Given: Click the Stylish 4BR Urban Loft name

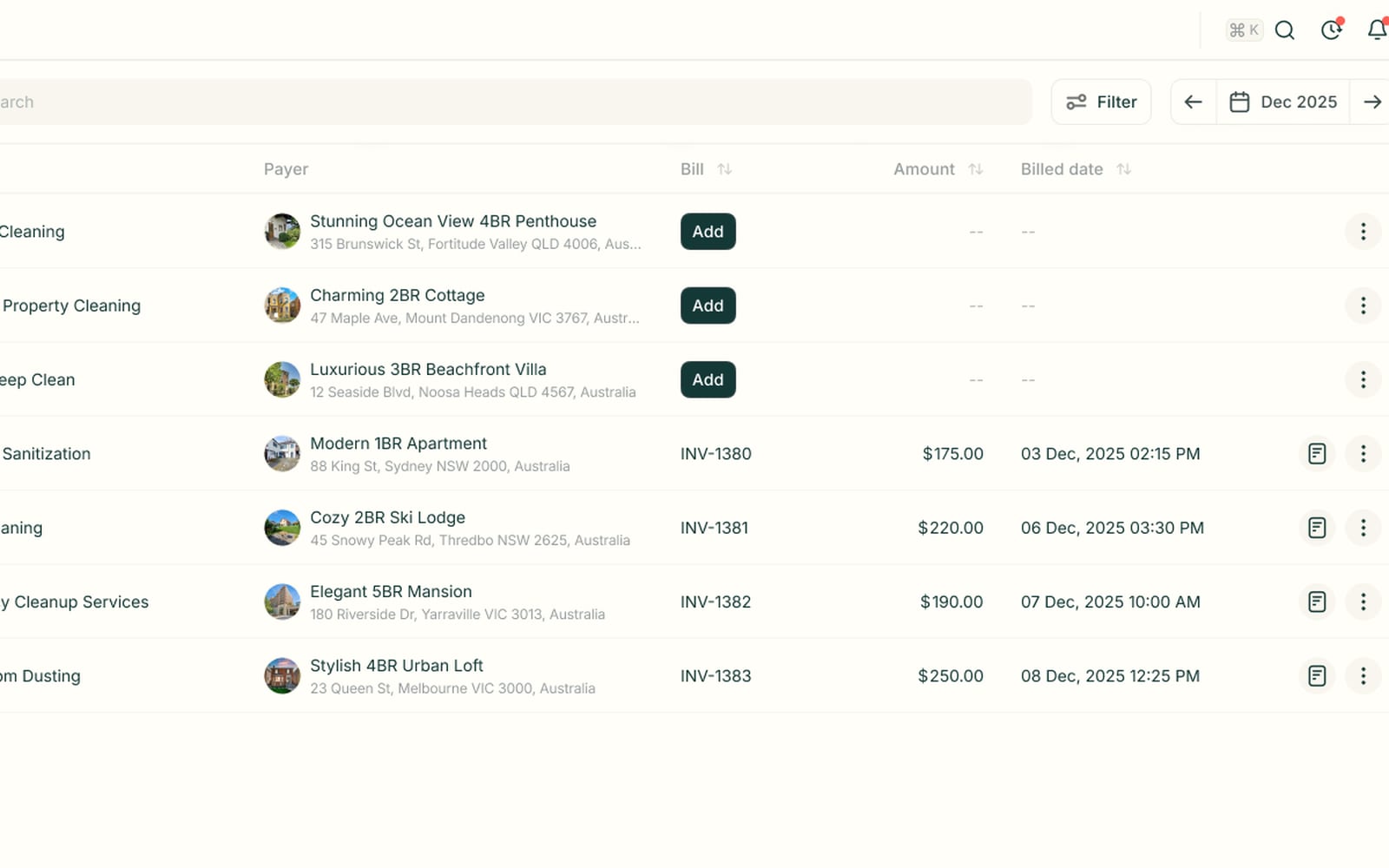Looking at the screenshot, I should (397, 666).
